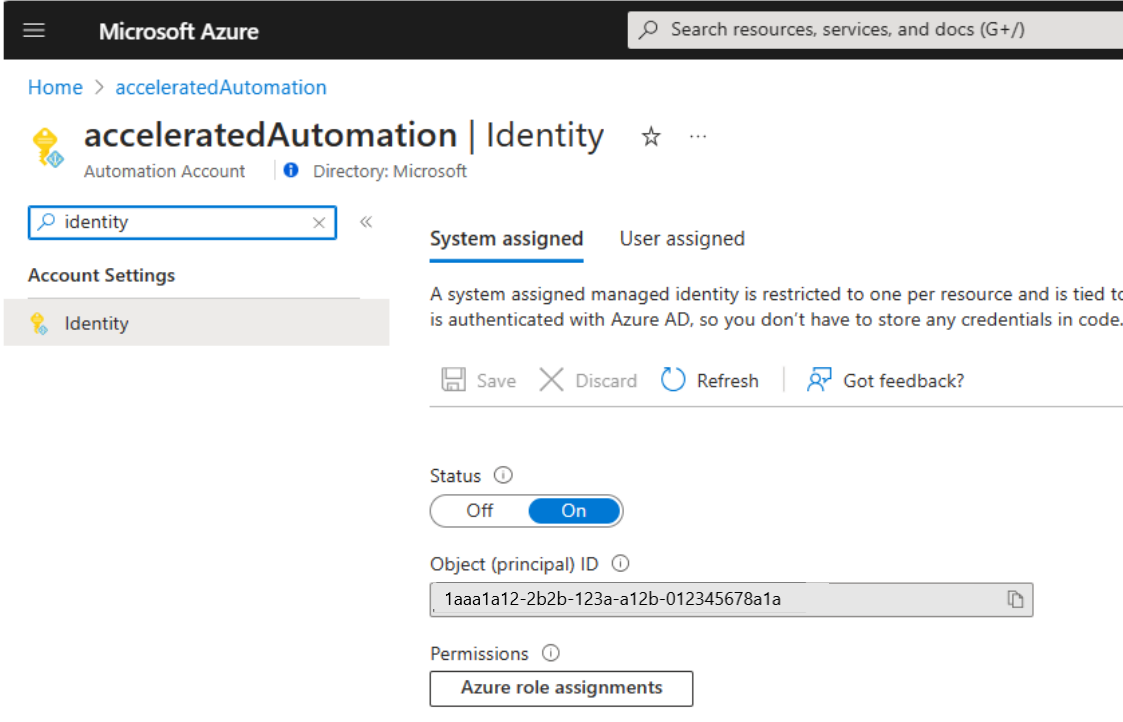
Task: Select Identity in Account Settings
Action: [96, 324]
